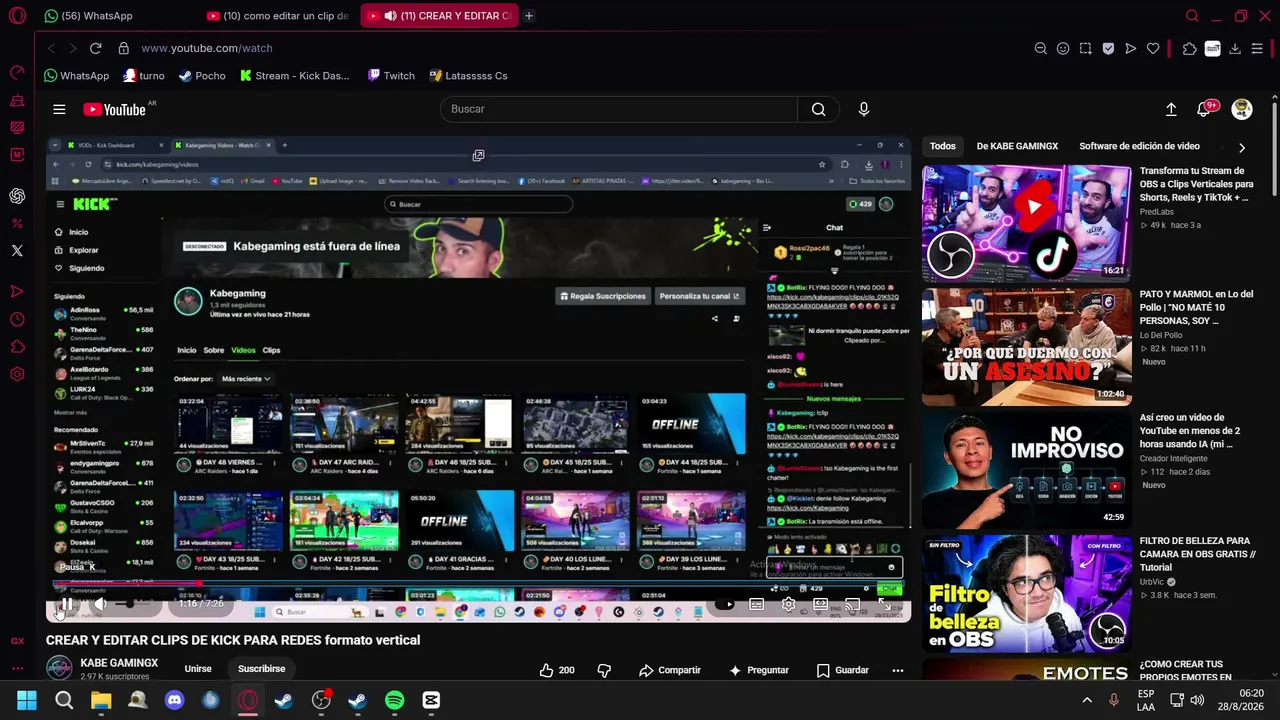Open the KABE GAMINGX channel avatar
This screenshot has width=1280, height=720.
tap(60, 668)
